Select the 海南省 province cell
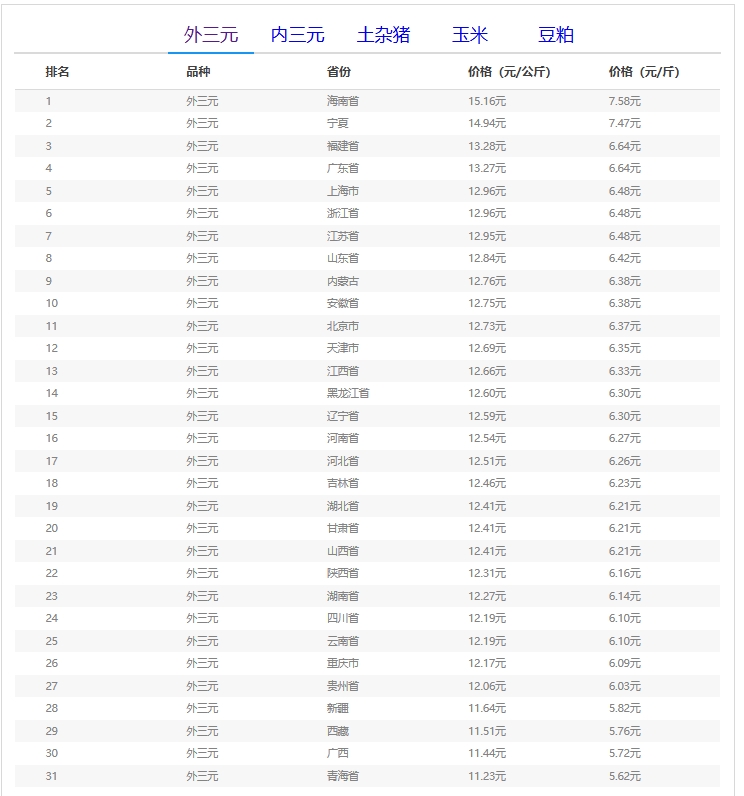Viewport: 744px width, 796px height. point(343,101)
